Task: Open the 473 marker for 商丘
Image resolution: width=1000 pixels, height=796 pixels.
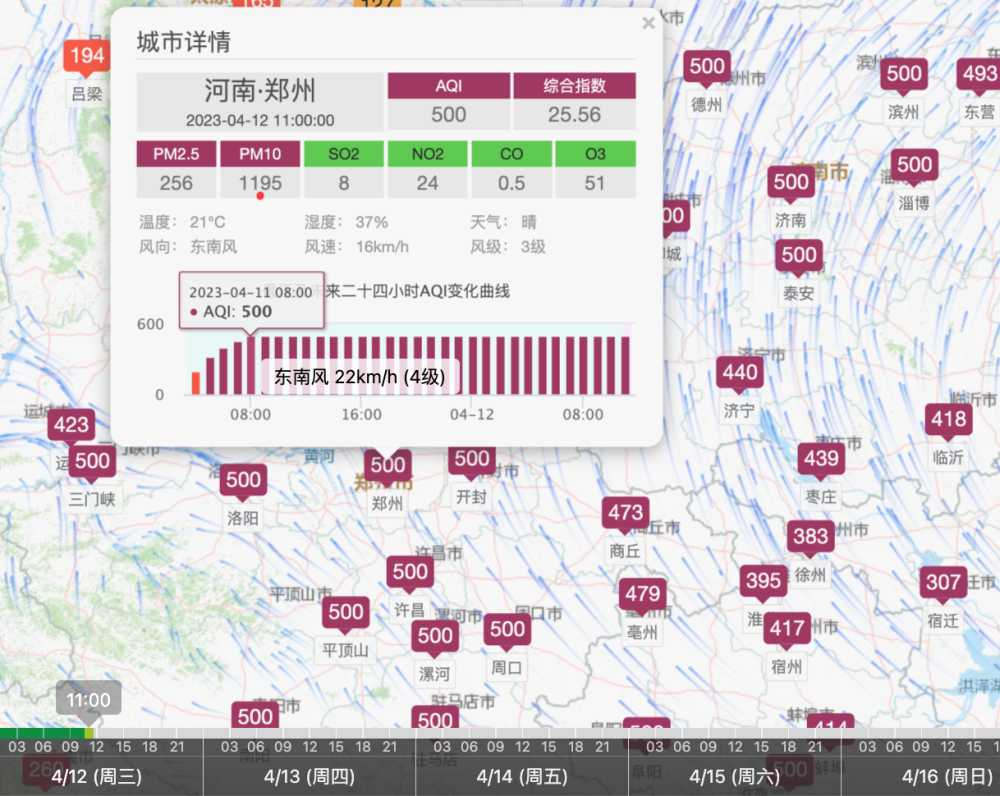Action: [x=626, y=513]
